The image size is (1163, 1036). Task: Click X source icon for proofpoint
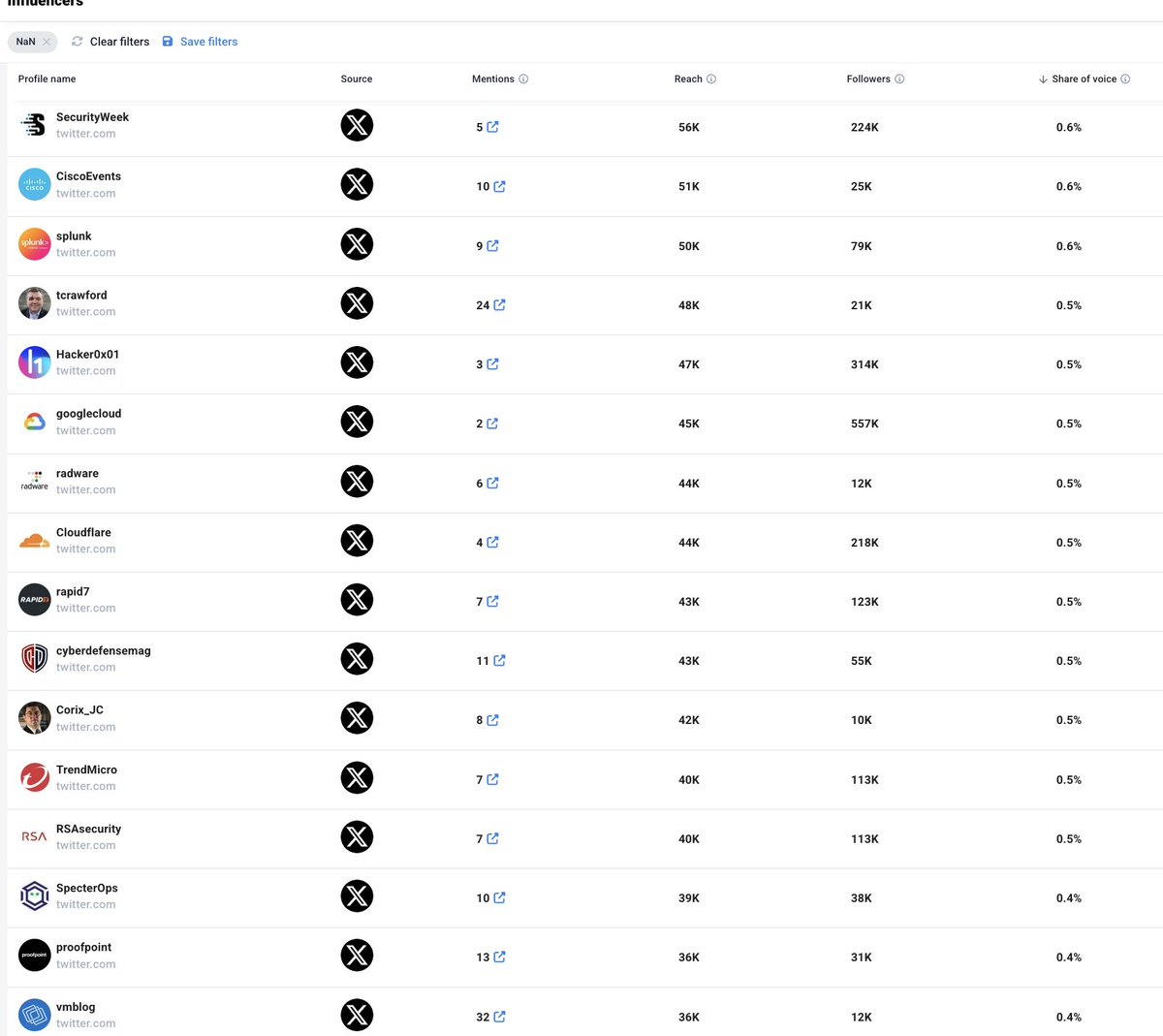click(x=357, y=956)
